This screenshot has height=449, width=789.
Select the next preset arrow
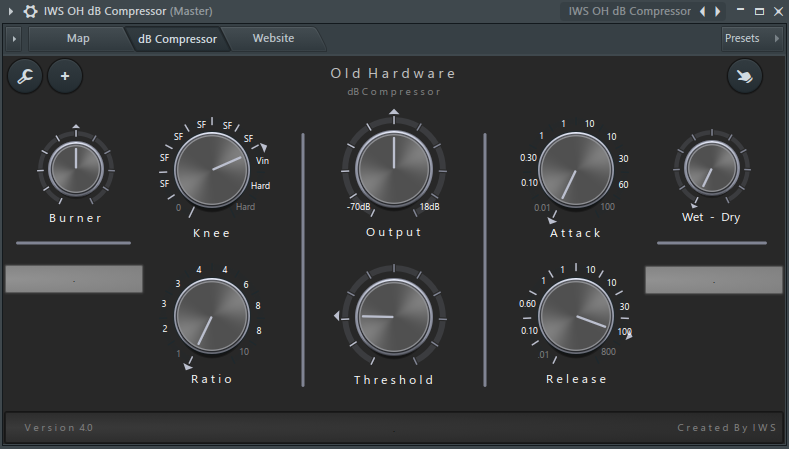(x=718, y=11)
